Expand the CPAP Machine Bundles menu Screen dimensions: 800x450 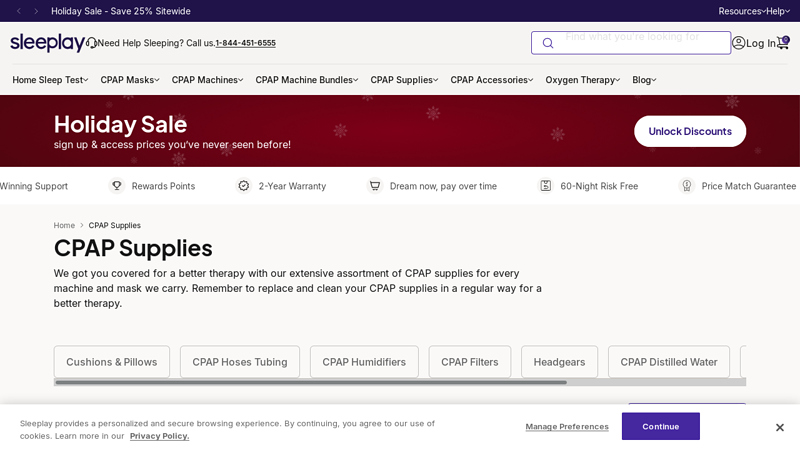pyautogui.click(x=307, y=80)
